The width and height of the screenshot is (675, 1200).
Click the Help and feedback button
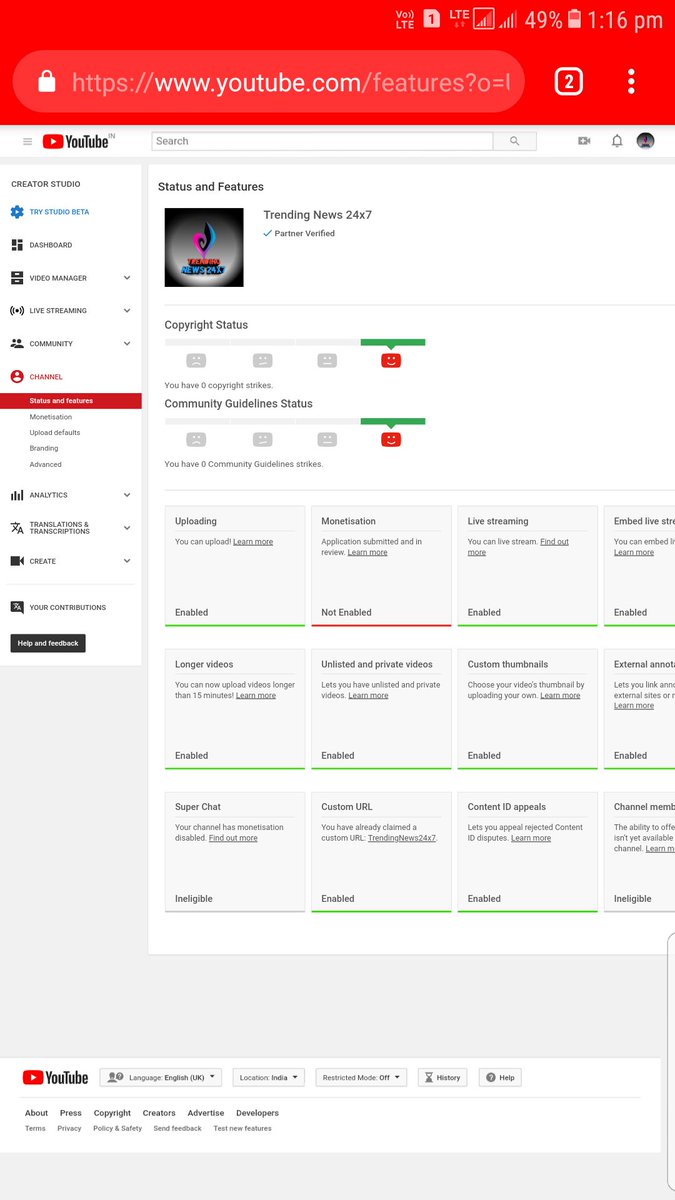[x=48, y=643]
